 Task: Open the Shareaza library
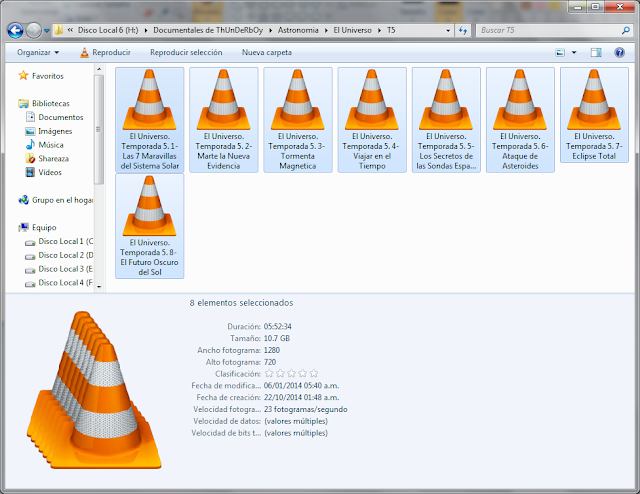point(47,158)
